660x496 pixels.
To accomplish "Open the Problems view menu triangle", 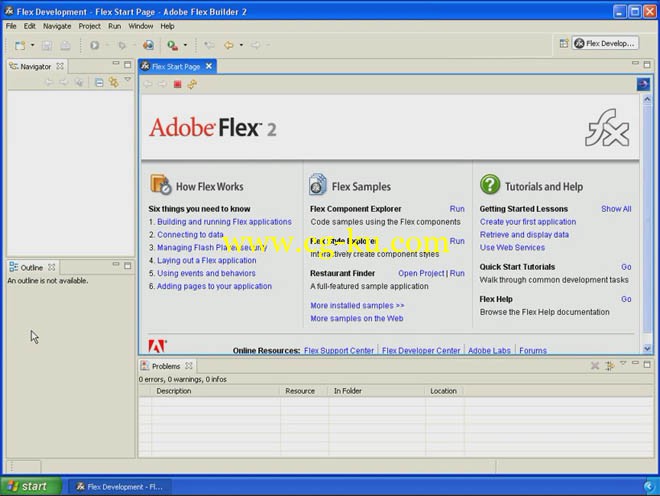I will [x=623, y=363].
